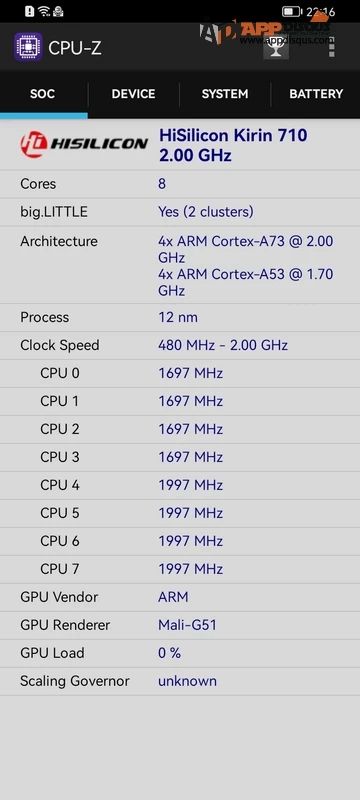
Task: Tap the alert notification icon in status bar
Action: click(30, 11)
